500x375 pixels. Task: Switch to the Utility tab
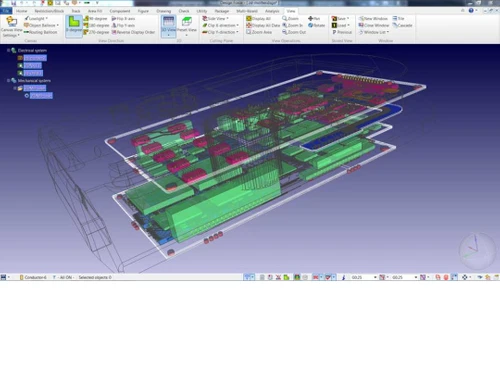[x=201, y=11]
